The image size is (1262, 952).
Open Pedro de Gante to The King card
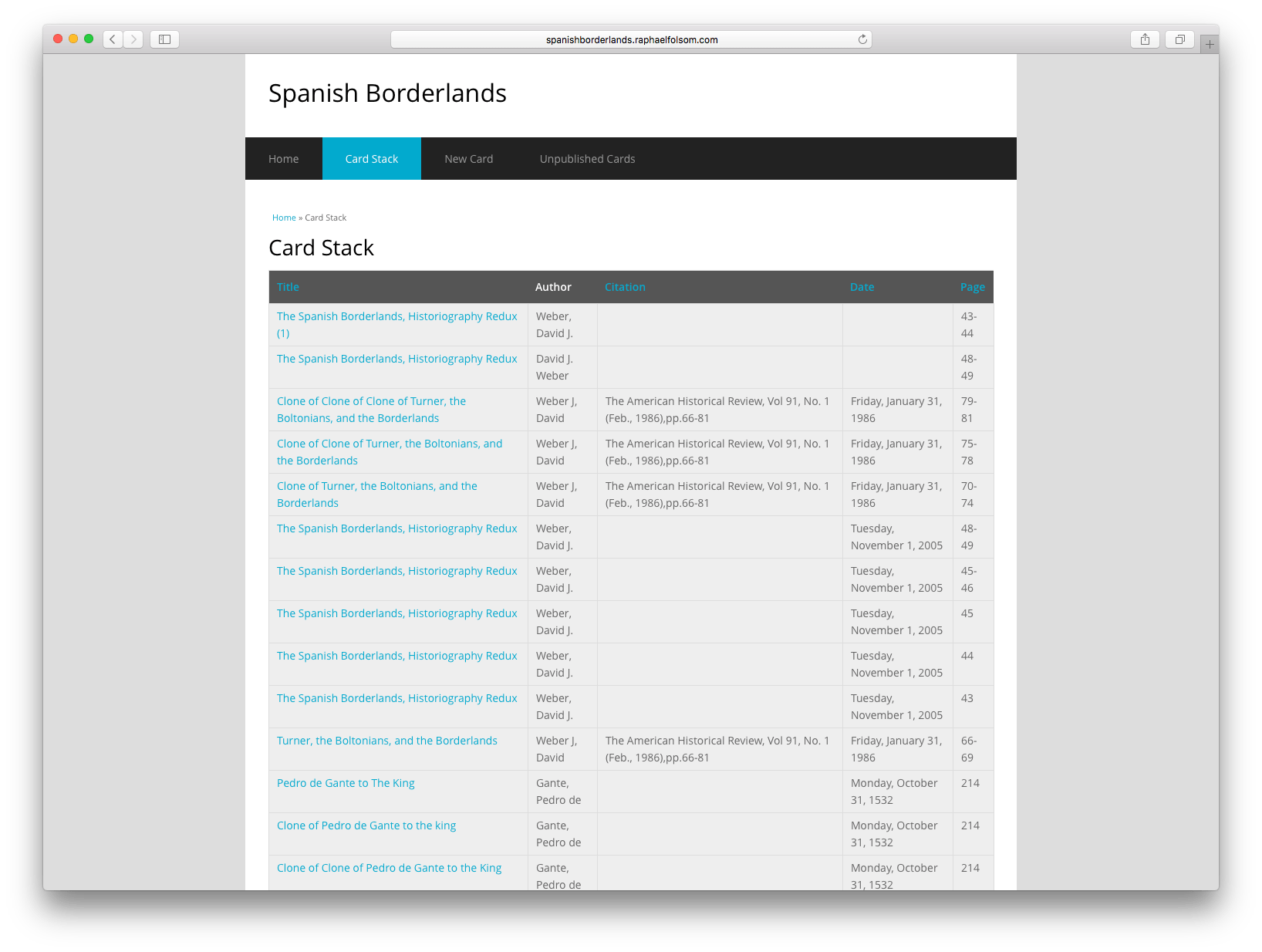(346, 783)
